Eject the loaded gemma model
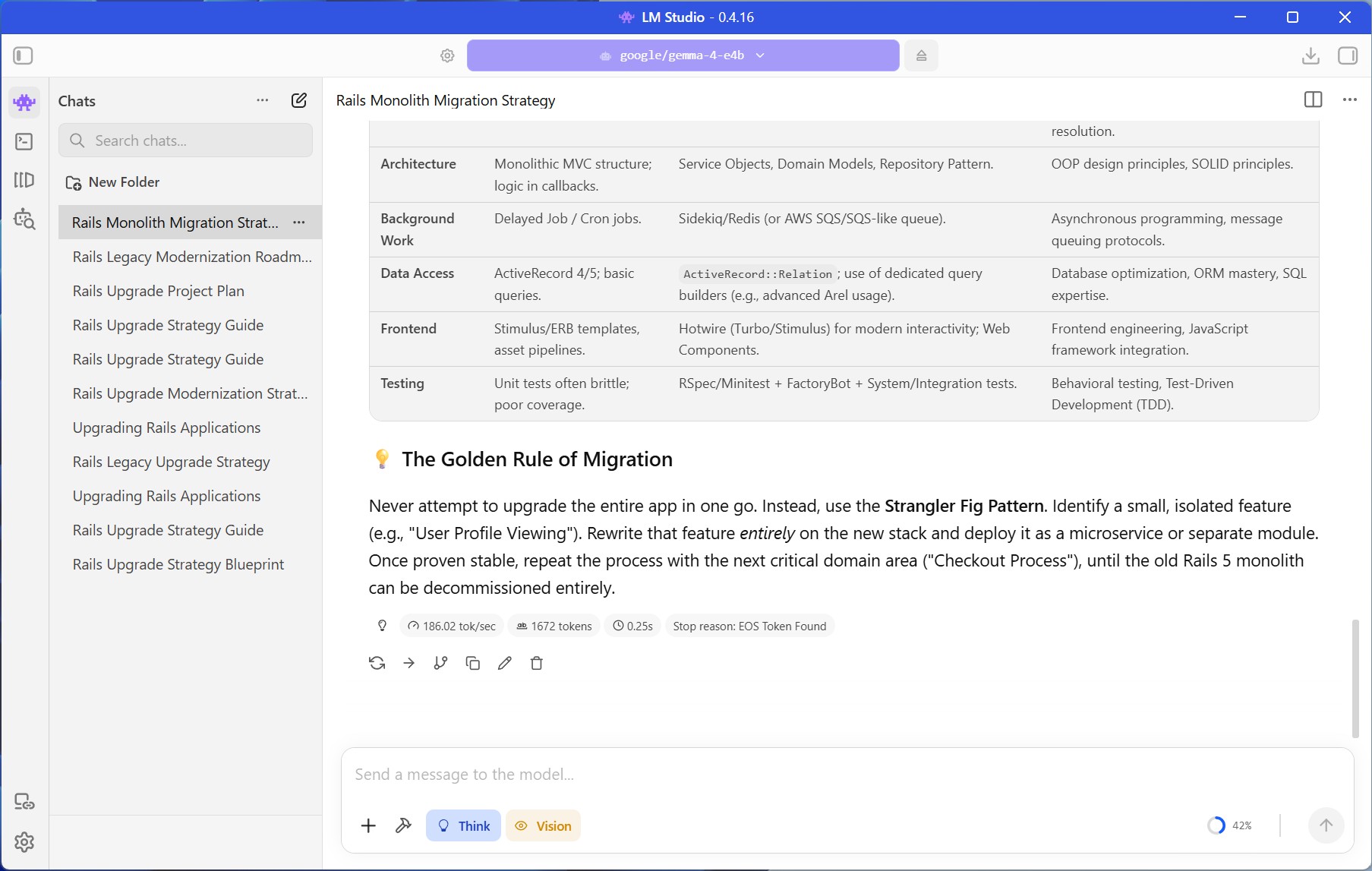Screen dimensions: 1372x871 coord(921,55)
